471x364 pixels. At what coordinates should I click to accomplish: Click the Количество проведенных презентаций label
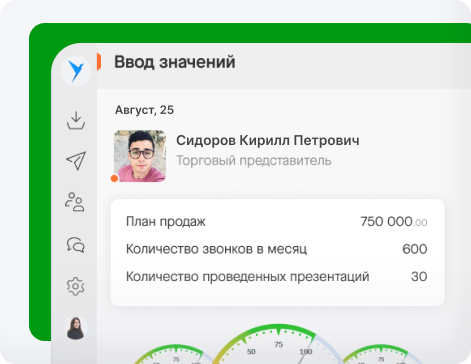point(248,277)
